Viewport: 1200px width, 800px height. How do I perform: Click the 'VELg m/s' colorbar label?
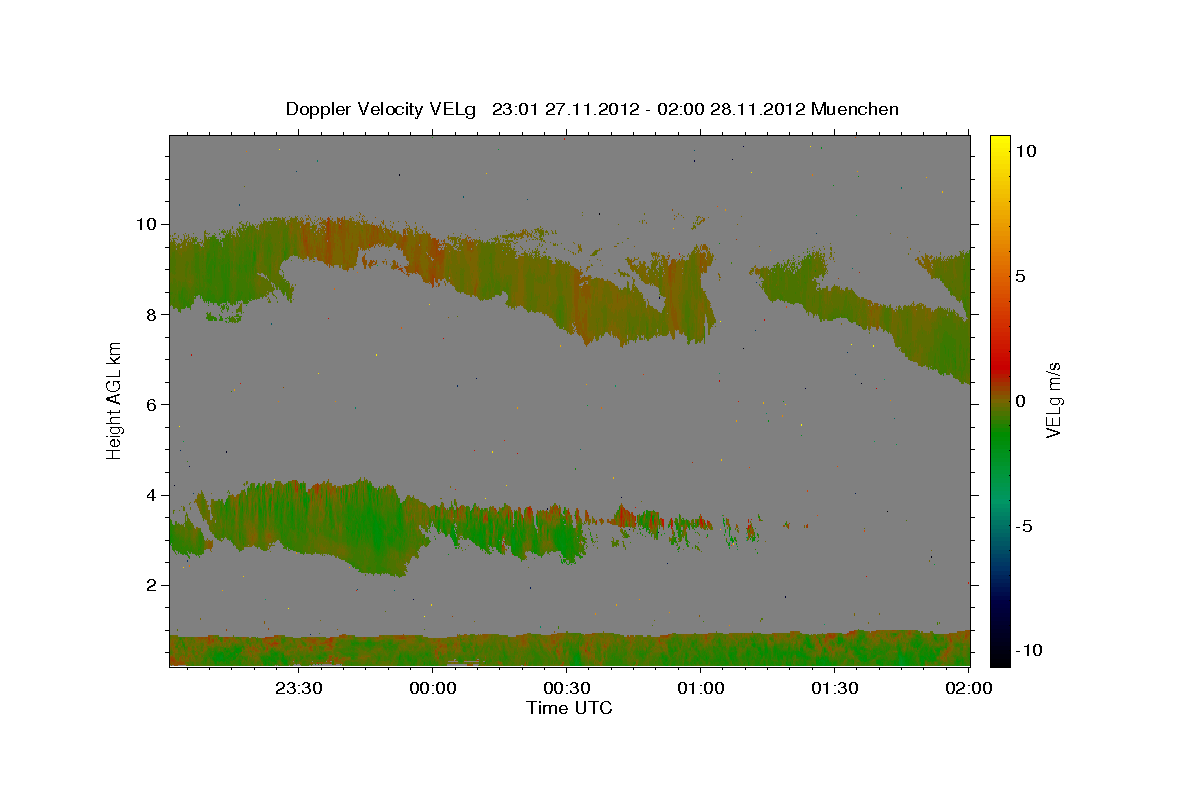tap(1053, 400)
